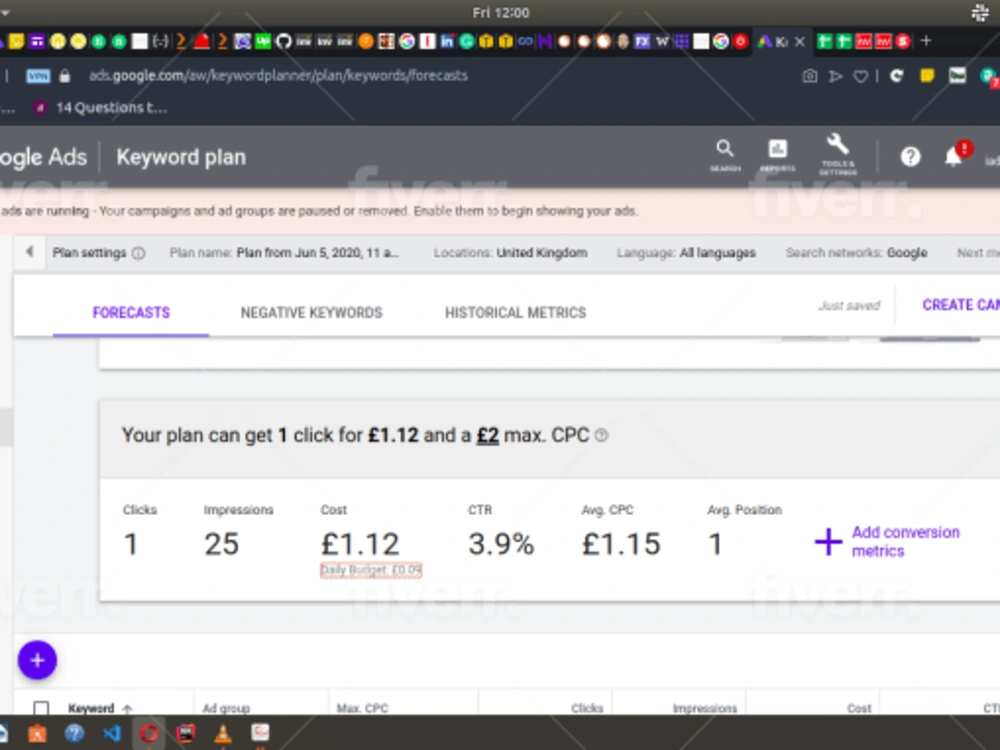Switch to the Forecasts tab
Viewport: 1000px width, 750px height.
[x=131, y=312]
